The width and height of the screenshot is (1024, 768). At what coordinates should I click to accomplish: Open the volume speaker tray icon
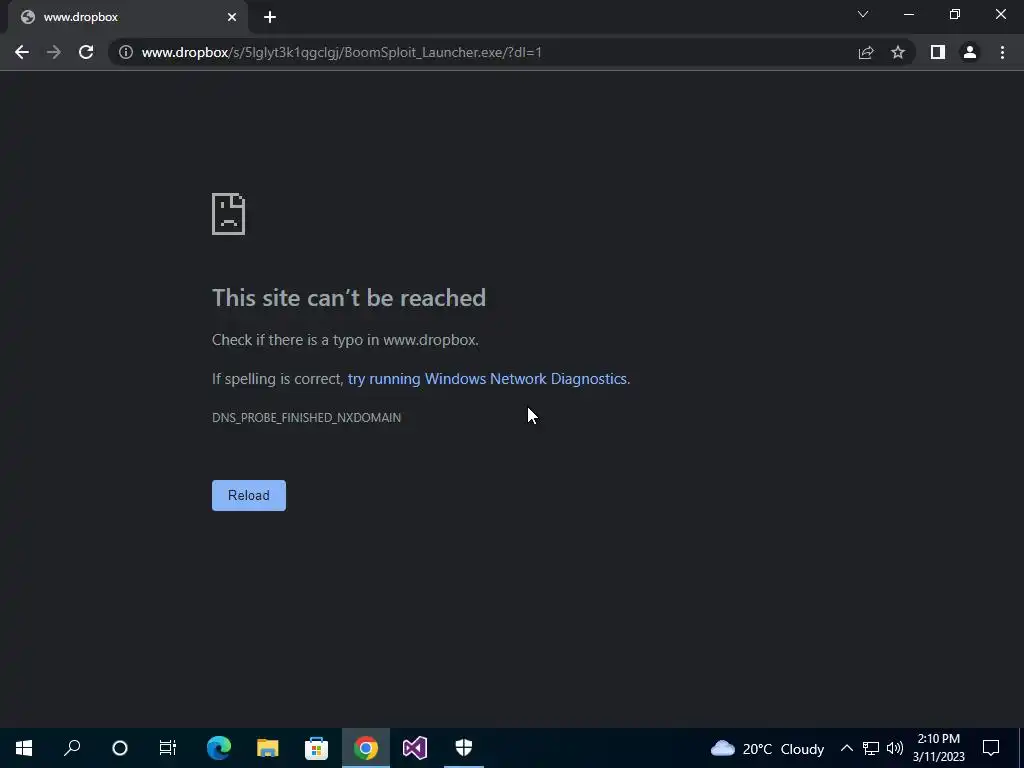pyautogui.click(x=895, y=748)
